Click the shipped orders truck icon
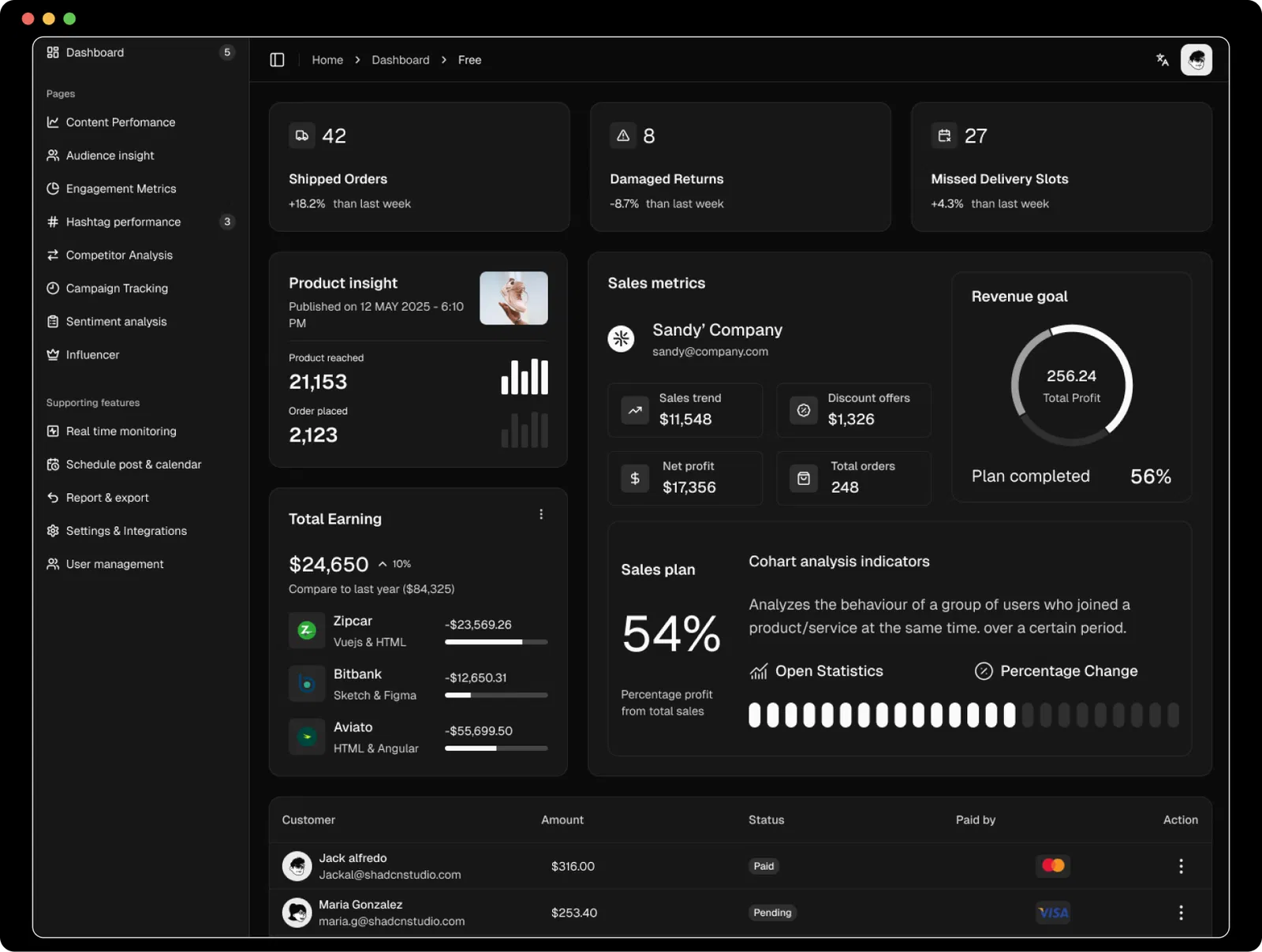Image resolution: width=1262 pixels, height=952 pixels. click(302, 136)
